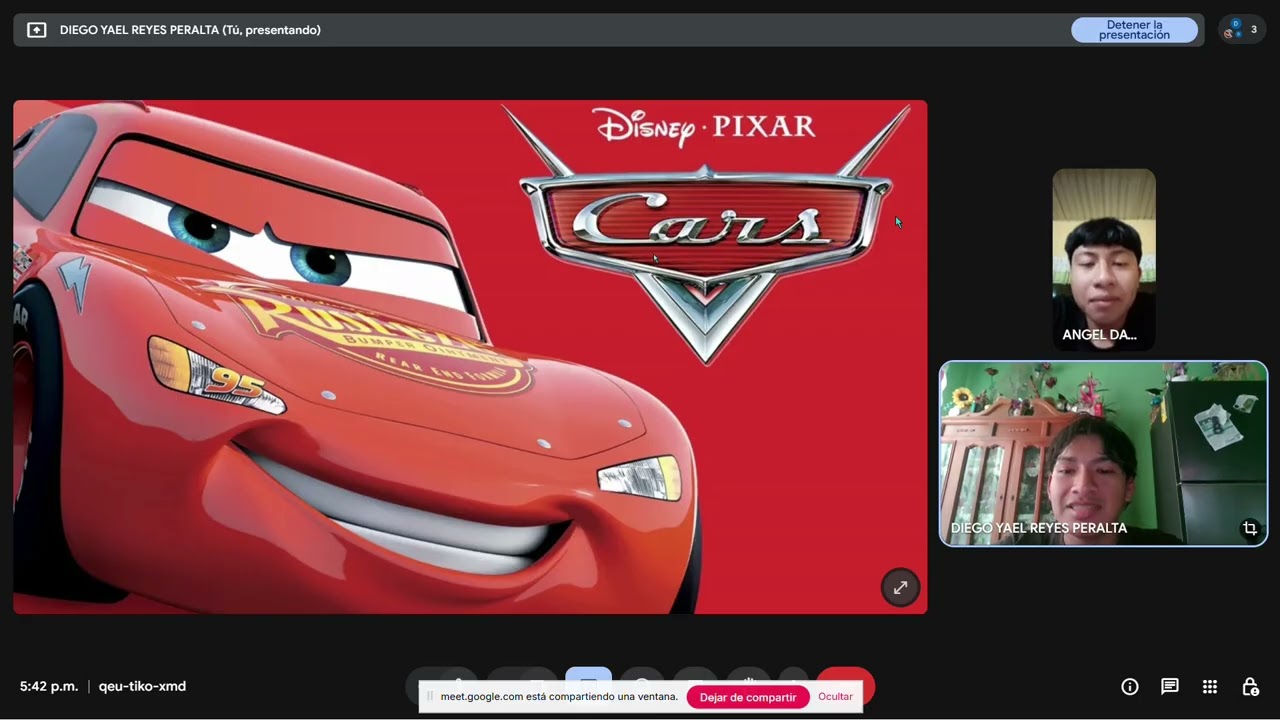Click the meeting code qeu-tiko-xmd

142,686
